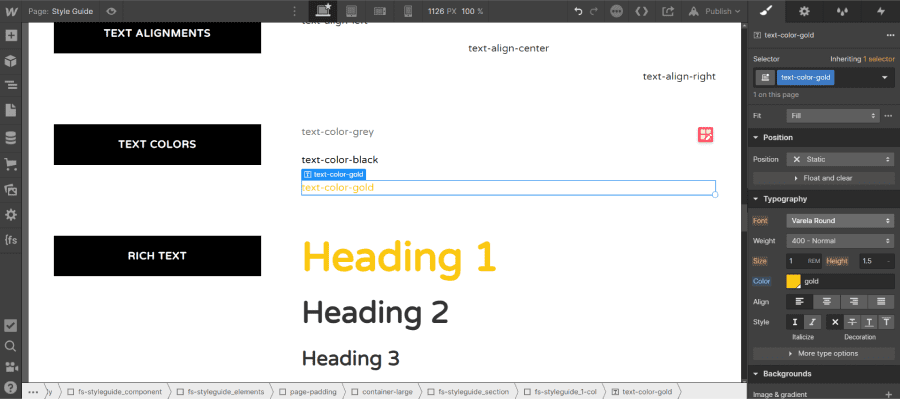Open the Fit Fill dropdown
This screenshot has width=900, height=399.
[833, 115]
